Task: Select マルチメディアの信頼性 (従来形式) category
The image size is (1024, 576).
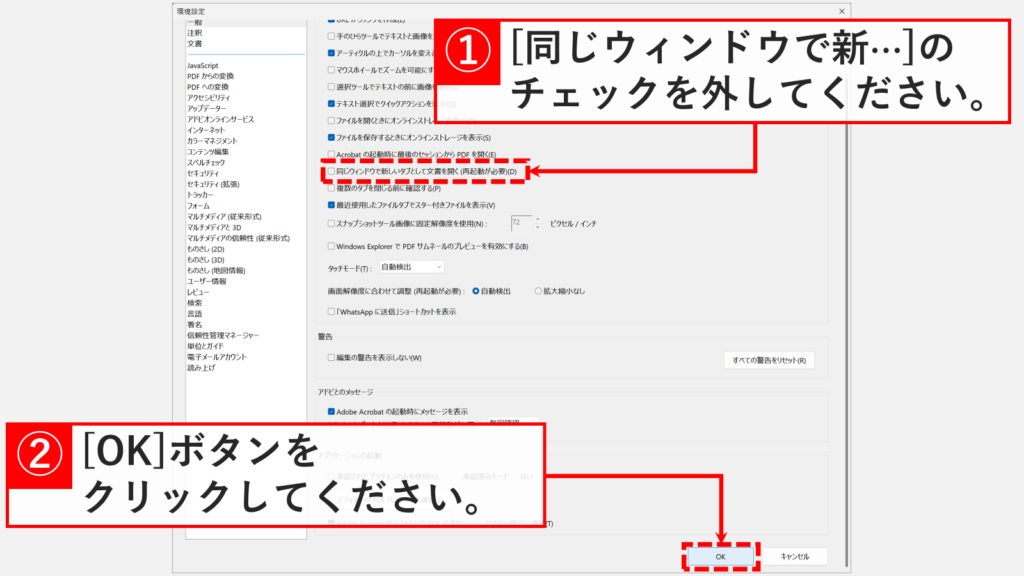Action: click(238, 238)
